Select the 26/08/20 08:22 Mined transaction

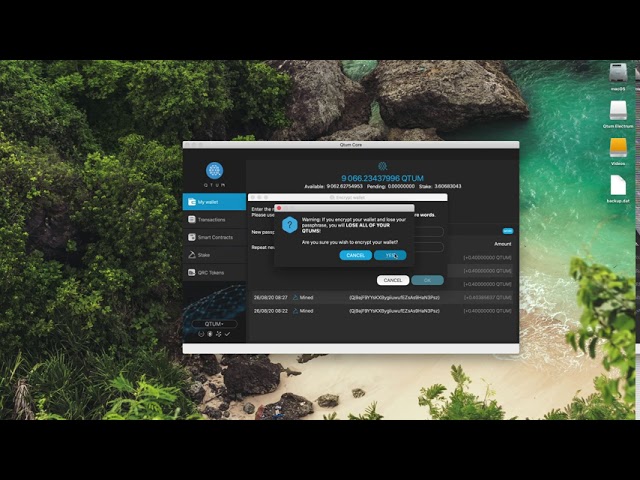382,311
